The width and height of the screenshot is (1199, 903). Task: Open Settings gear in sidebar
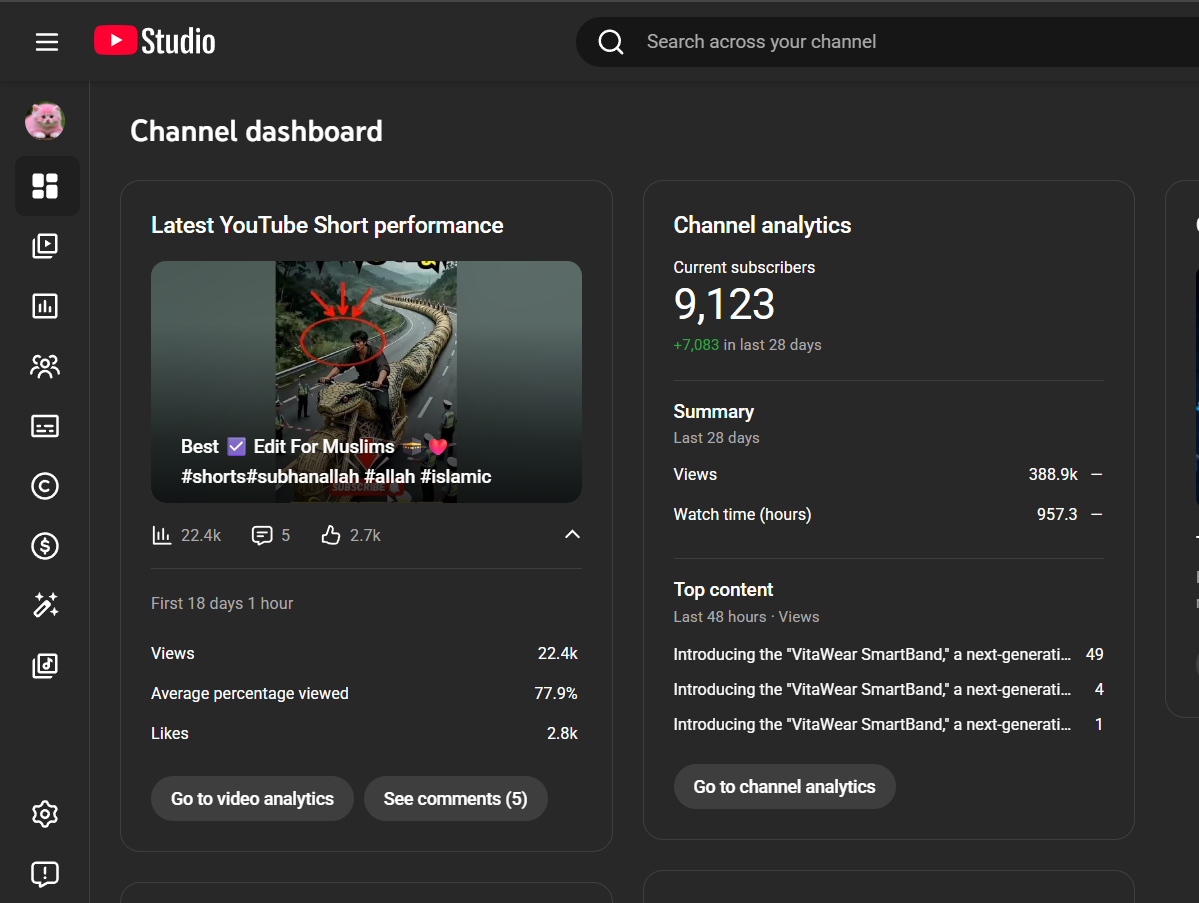tap(46, 814)
